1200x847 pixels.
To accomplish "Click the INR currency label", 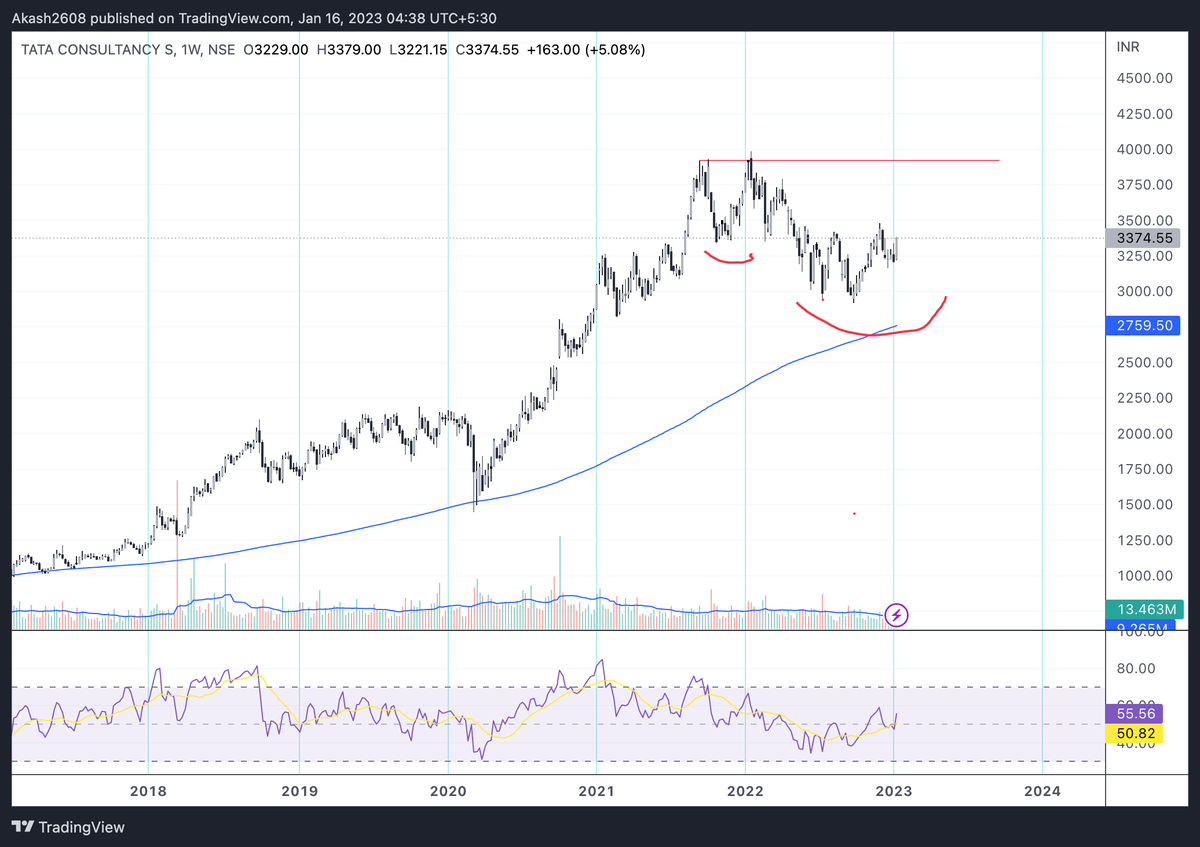I will click(1128, 47).
